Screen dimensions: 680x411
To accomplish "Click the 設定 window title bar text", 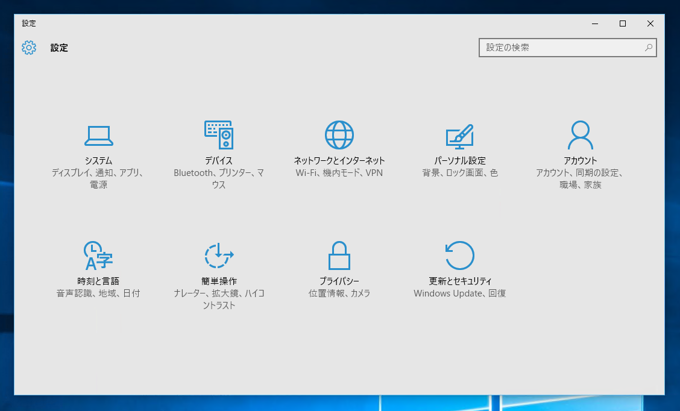I will click(x=29, y=23).
